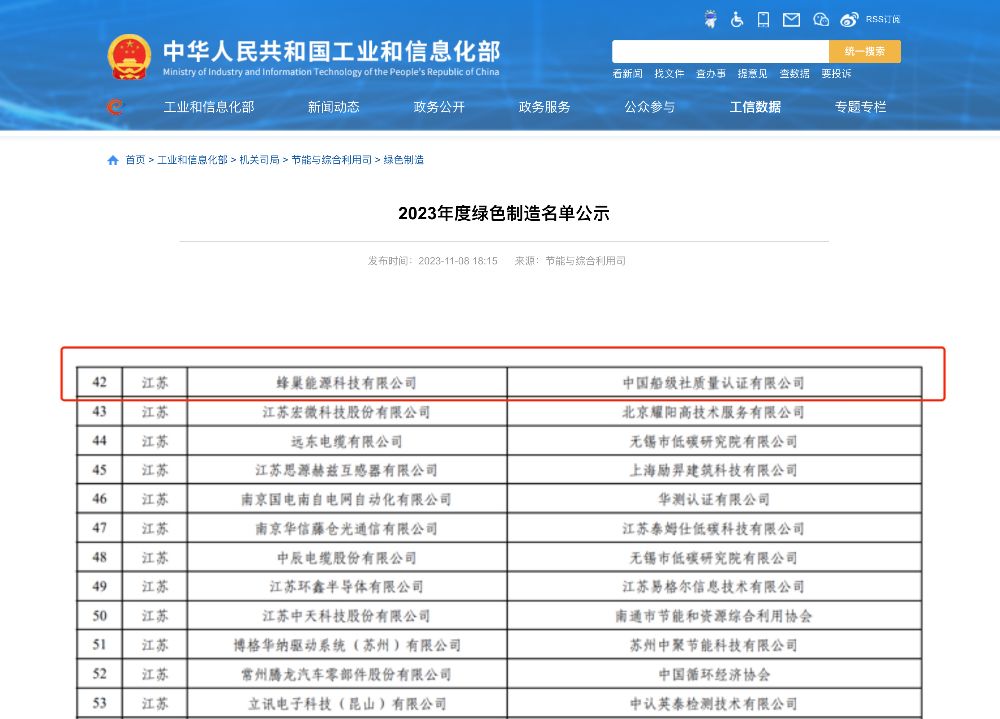
Task: Click table cell 华测认证有限公司
Action: click(714, 500)
